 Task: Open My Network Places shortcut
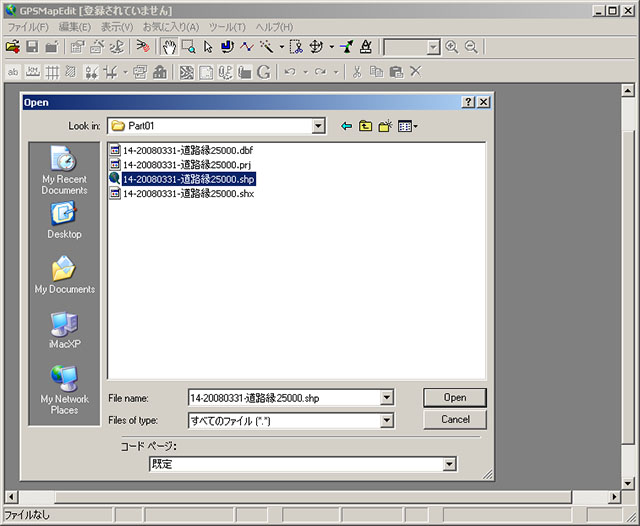pos(64,390)
